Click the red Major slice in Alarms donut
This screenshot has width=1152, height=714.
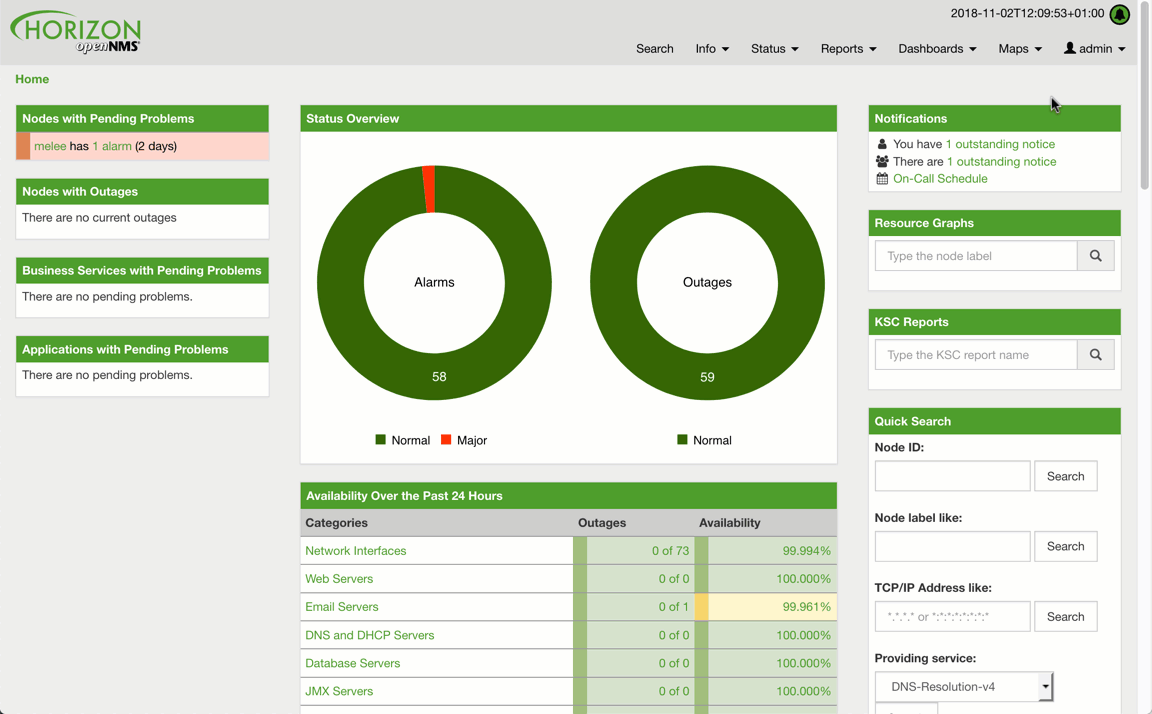tap(429, 189)
